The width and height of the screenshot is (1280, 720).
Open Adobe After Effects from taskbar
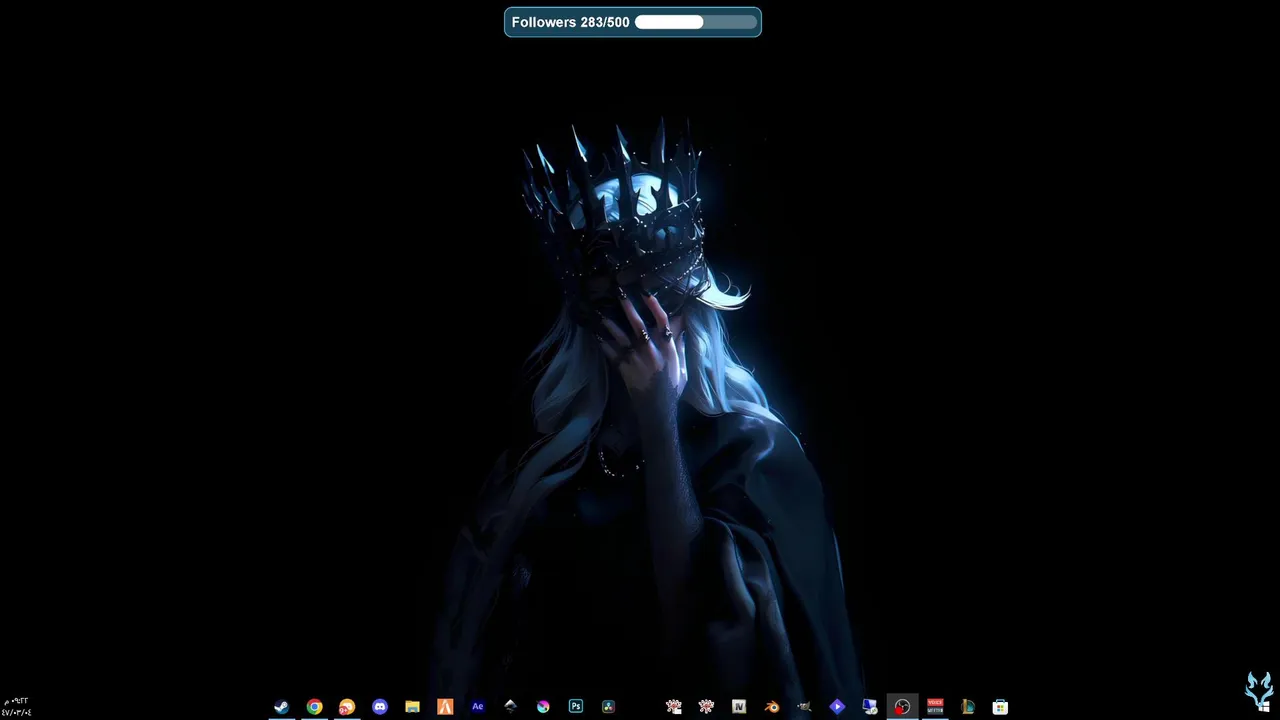[478, 706]
